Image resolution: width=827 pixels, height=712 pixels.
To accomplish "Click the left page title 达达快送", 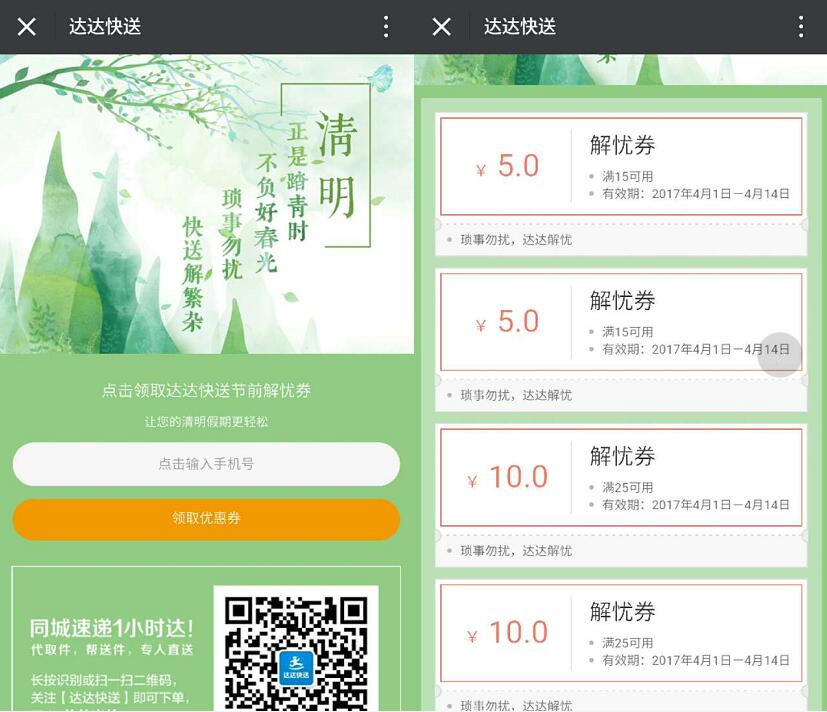I will [x=105, y=26].
